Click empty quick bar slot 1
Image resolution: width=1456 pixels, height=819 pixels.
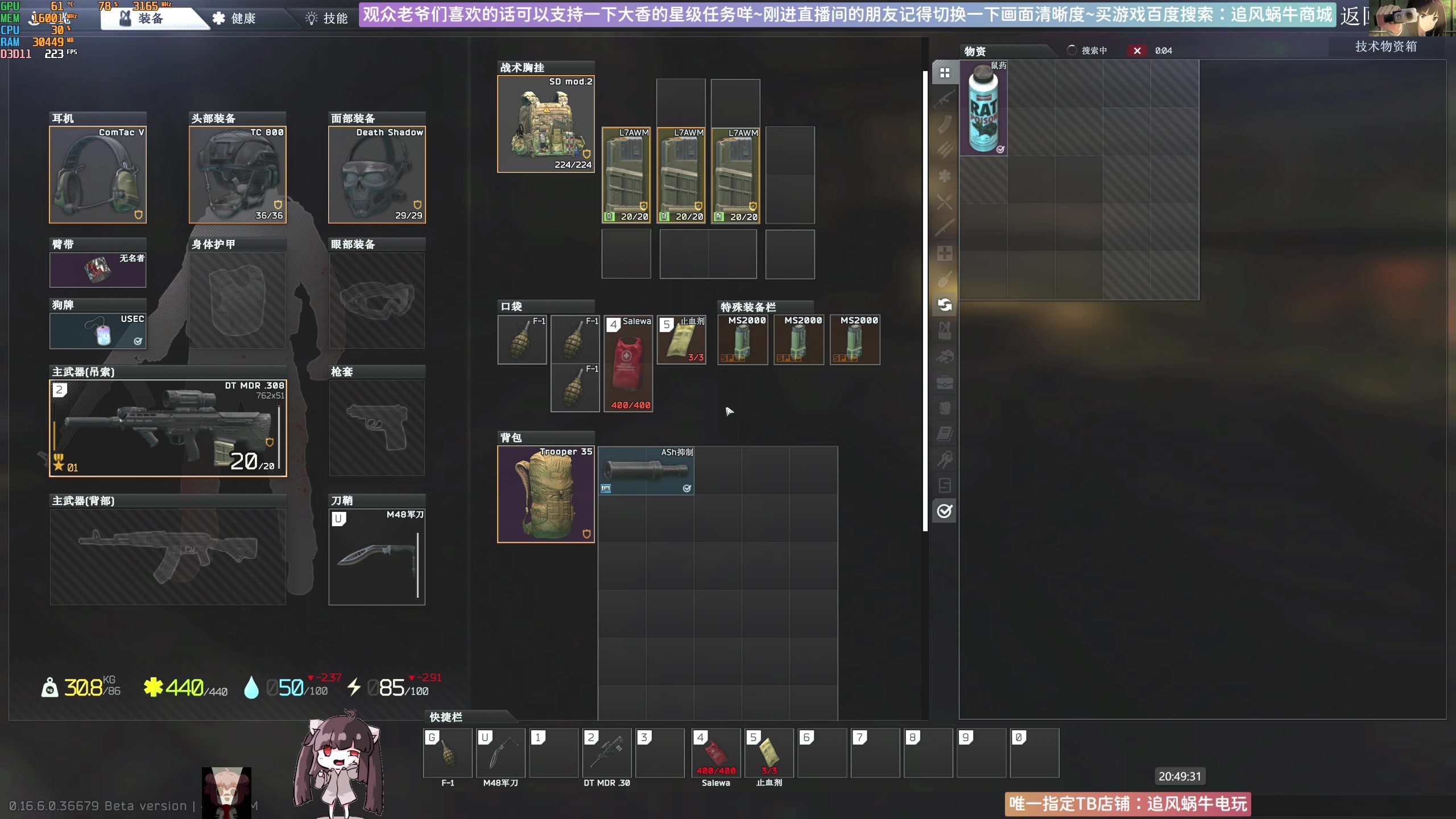[x=554, y=753]
